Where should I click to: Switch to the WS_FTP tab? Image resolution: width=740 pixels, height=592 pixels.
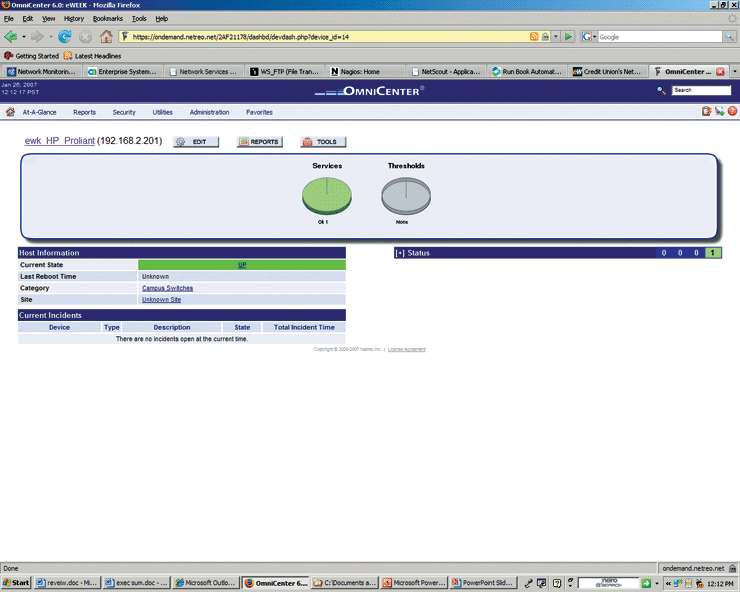click(x=285, y=71)
